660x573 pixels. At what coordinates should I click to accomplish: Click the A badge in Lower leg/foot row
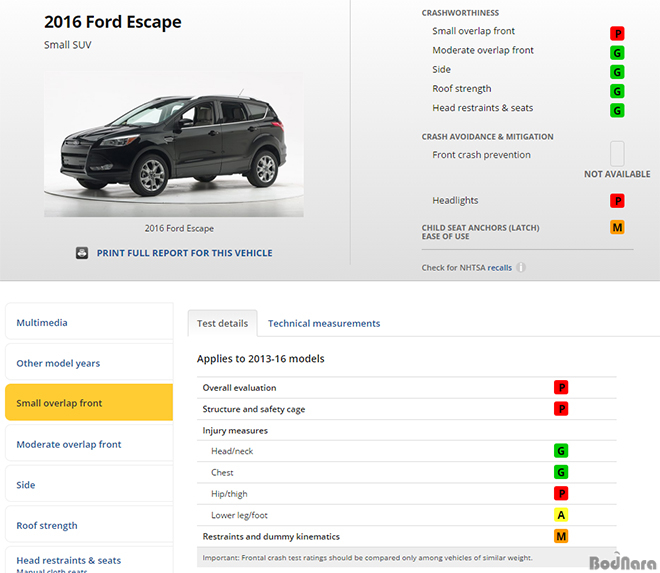(561, 515)
